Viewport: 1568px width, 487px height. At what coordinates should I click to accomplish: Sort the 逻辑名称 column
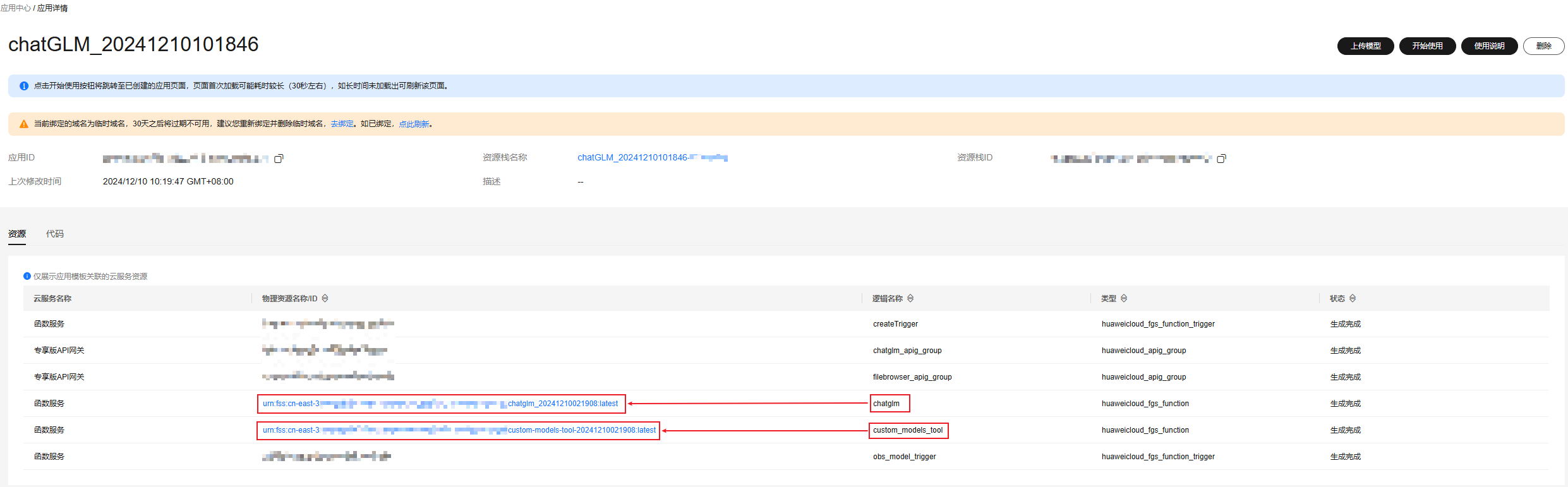tap(910, 299)
